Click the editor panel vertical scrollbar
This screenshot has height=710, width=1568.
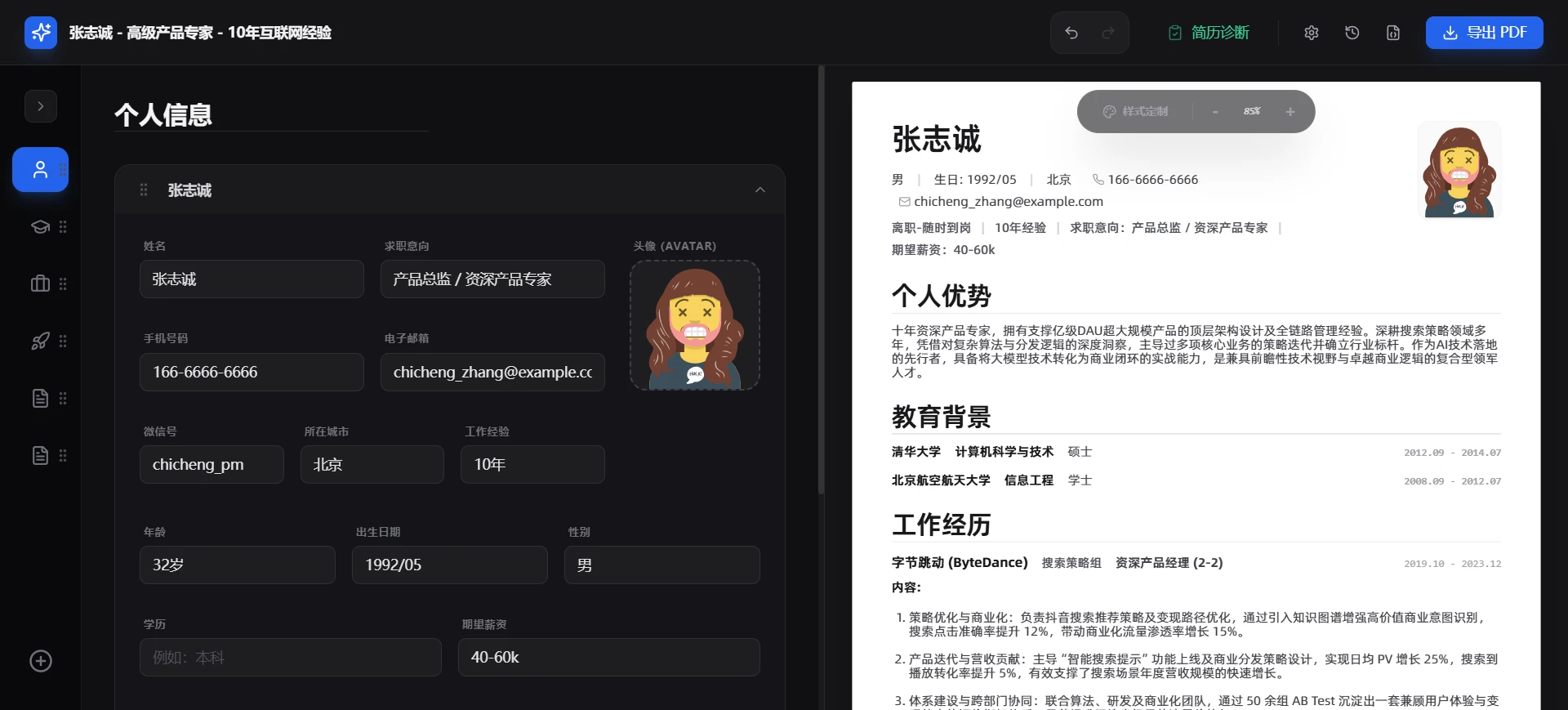coord(821,280)
